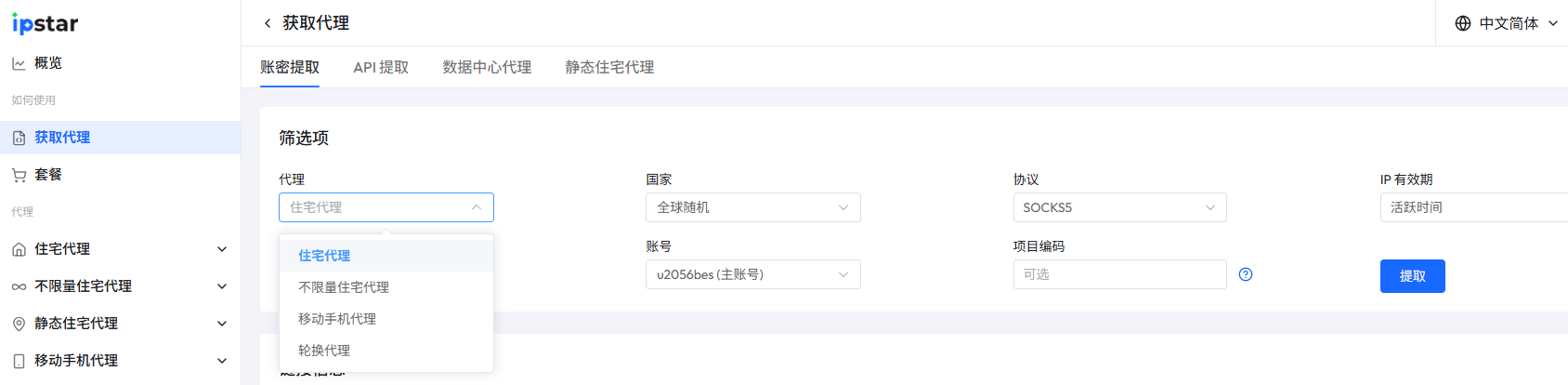
Task: Choose 不限量住宅代理 from the dropdown list
Action: click(x=344, y=287)
